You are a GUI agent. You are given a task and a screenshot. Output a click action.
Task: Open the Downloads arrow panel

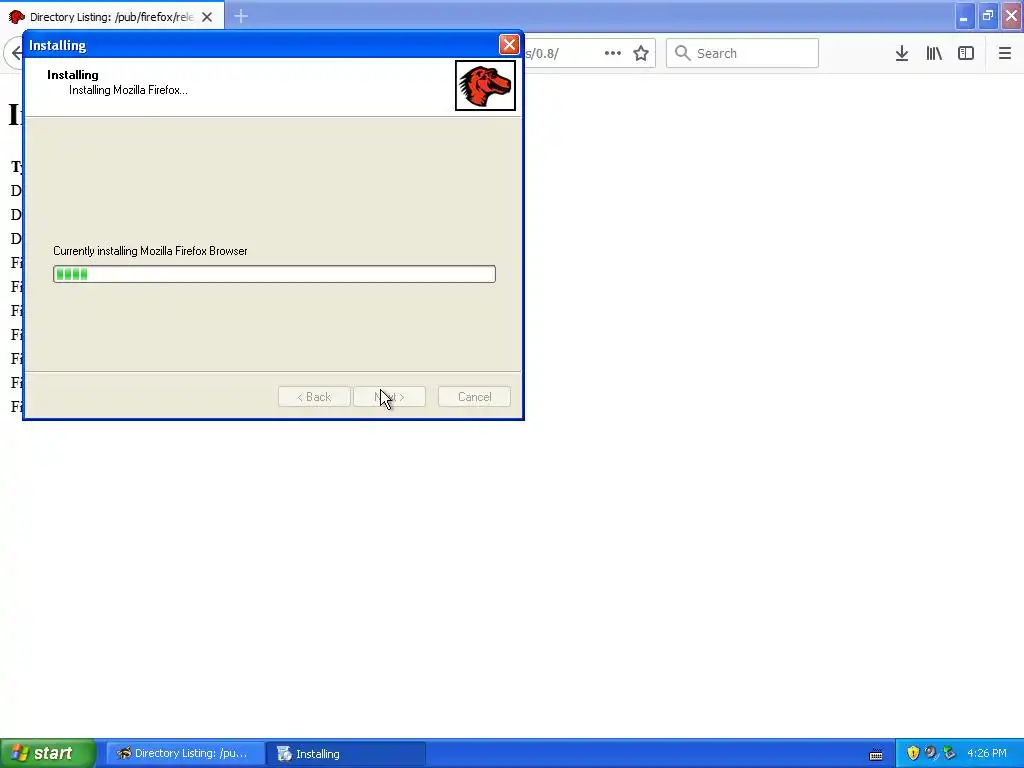[x=902, y=53]
